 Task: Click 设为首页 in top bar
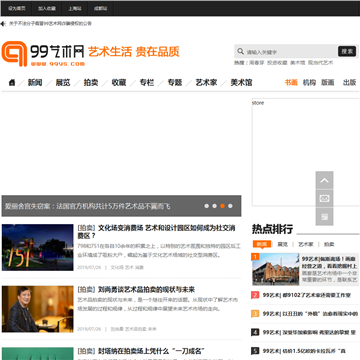[x=17, y=8]
